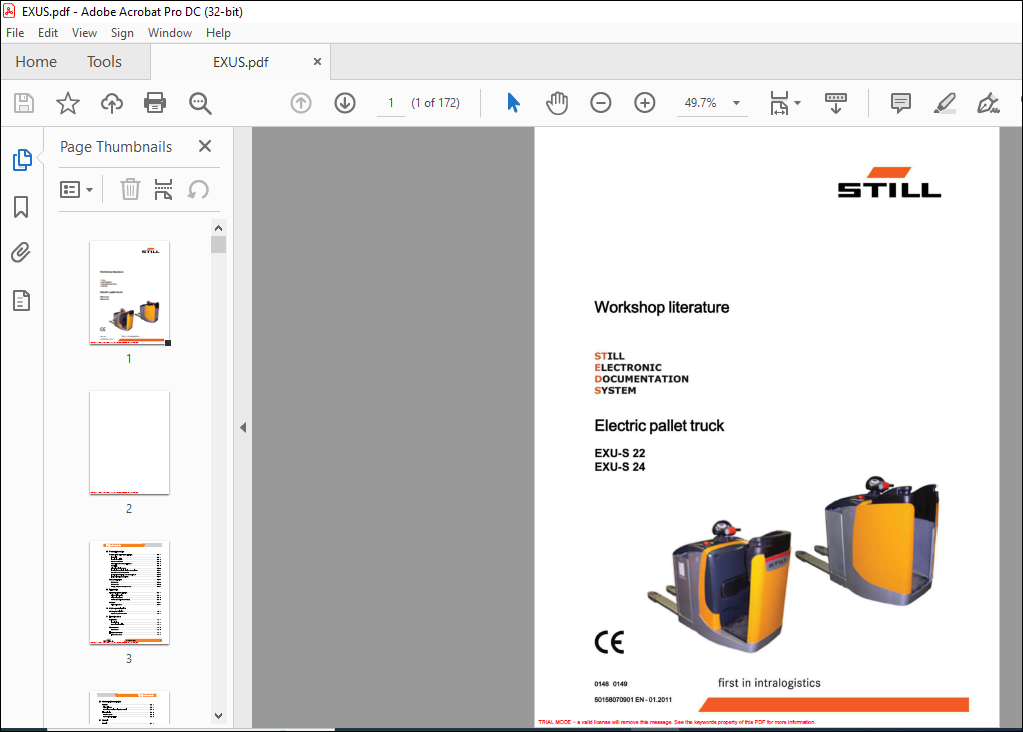Viewport: 1023px width, 732px height.
Task: Click the page number input field
Action: pyautogui.click(x=391, y=103)
